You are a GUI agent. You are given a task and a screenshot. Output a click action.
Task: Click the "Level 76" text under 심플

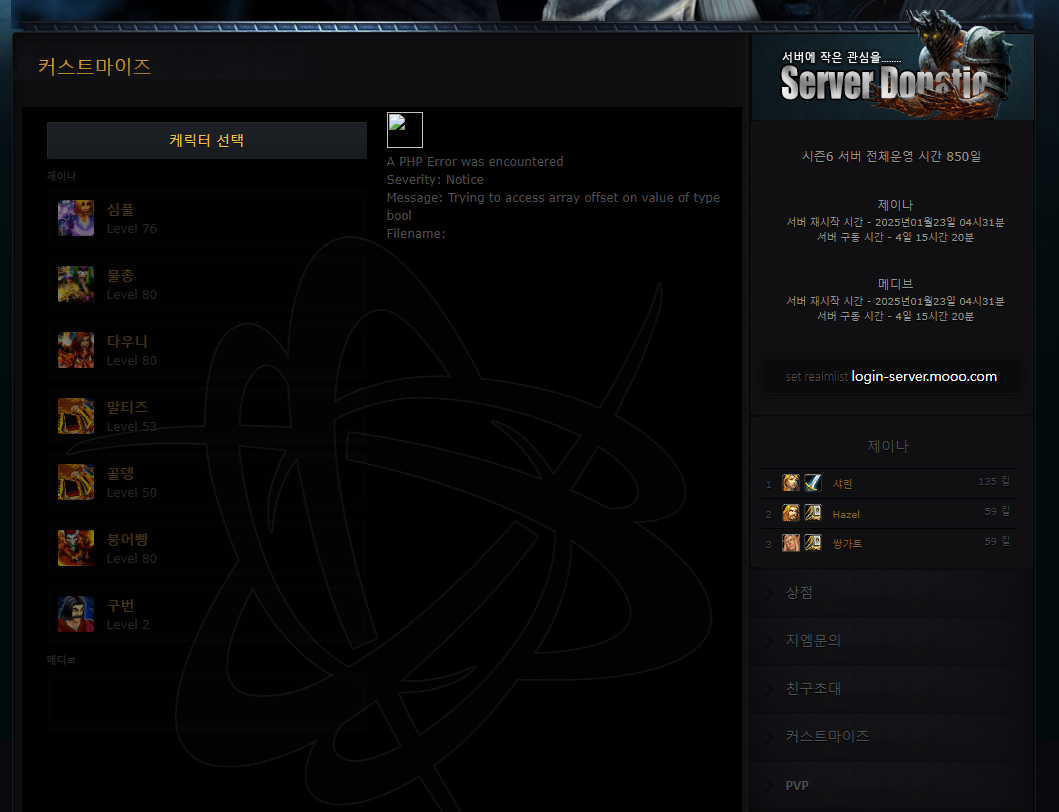(x=132, y=229)
